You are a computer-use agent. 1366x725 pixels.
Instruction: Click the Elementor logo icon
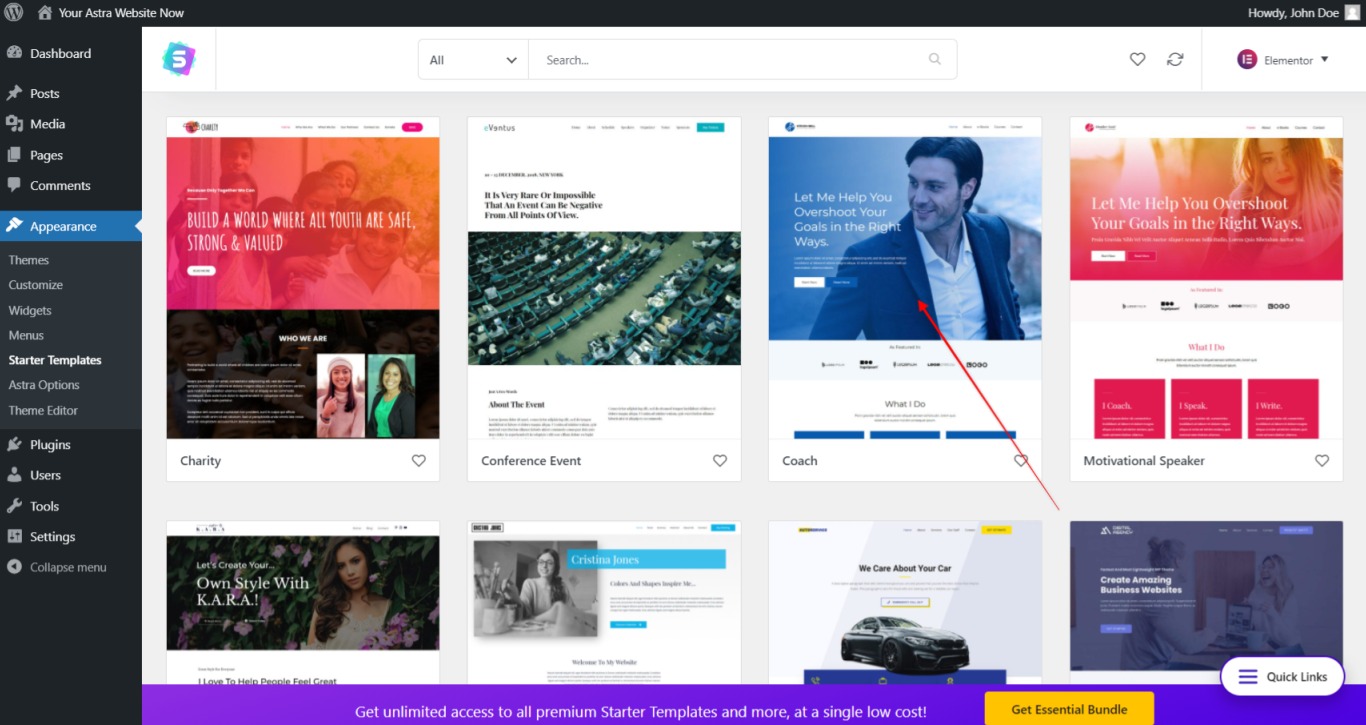(x=1247, y=59)
